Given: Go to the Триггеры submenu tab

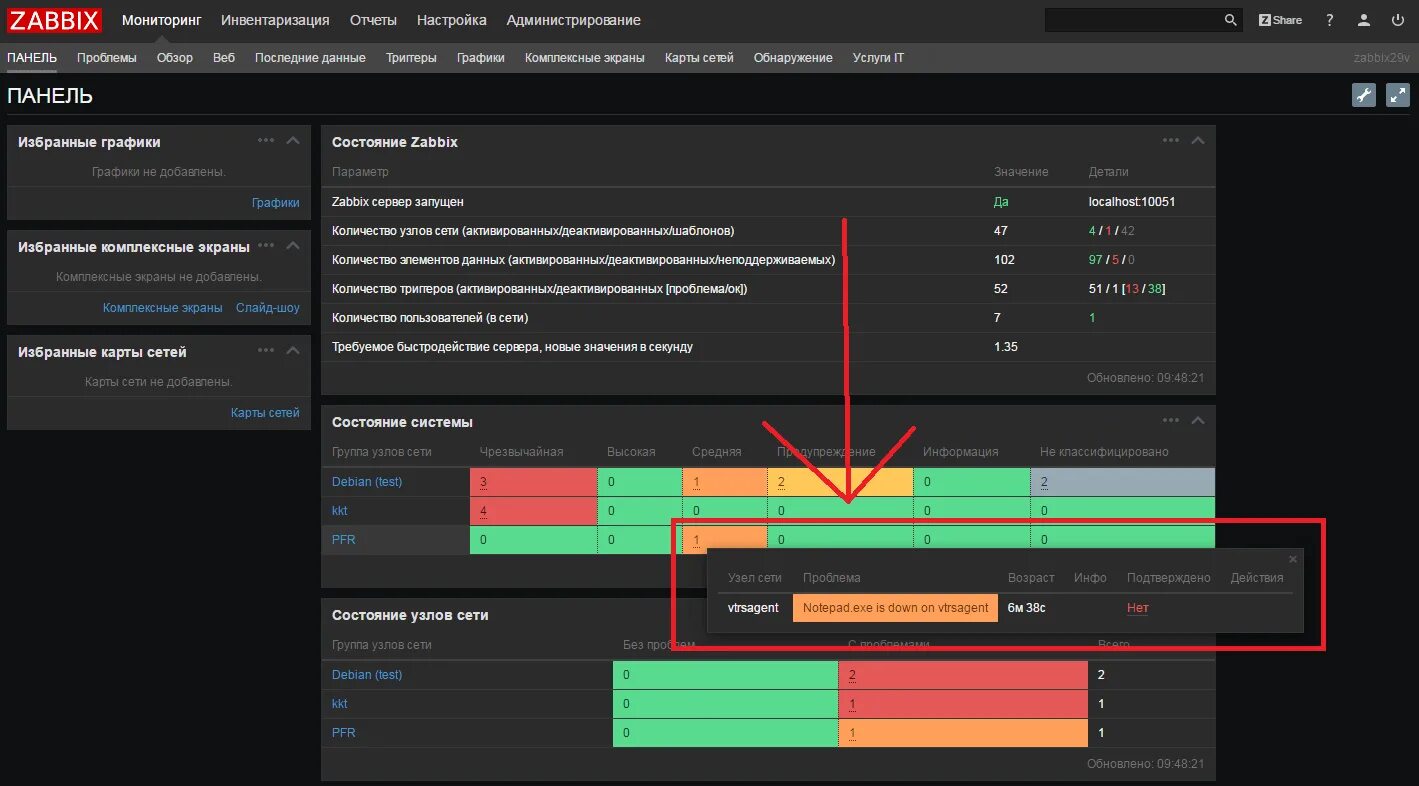Looking at the screenshot, I should pos(411,58).
